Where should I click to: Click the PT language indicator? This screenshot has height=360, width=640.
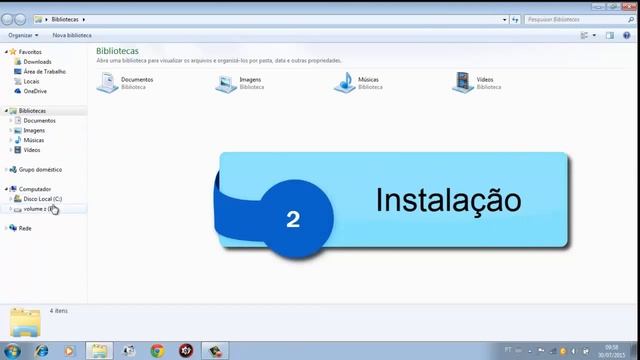point(508,350)
